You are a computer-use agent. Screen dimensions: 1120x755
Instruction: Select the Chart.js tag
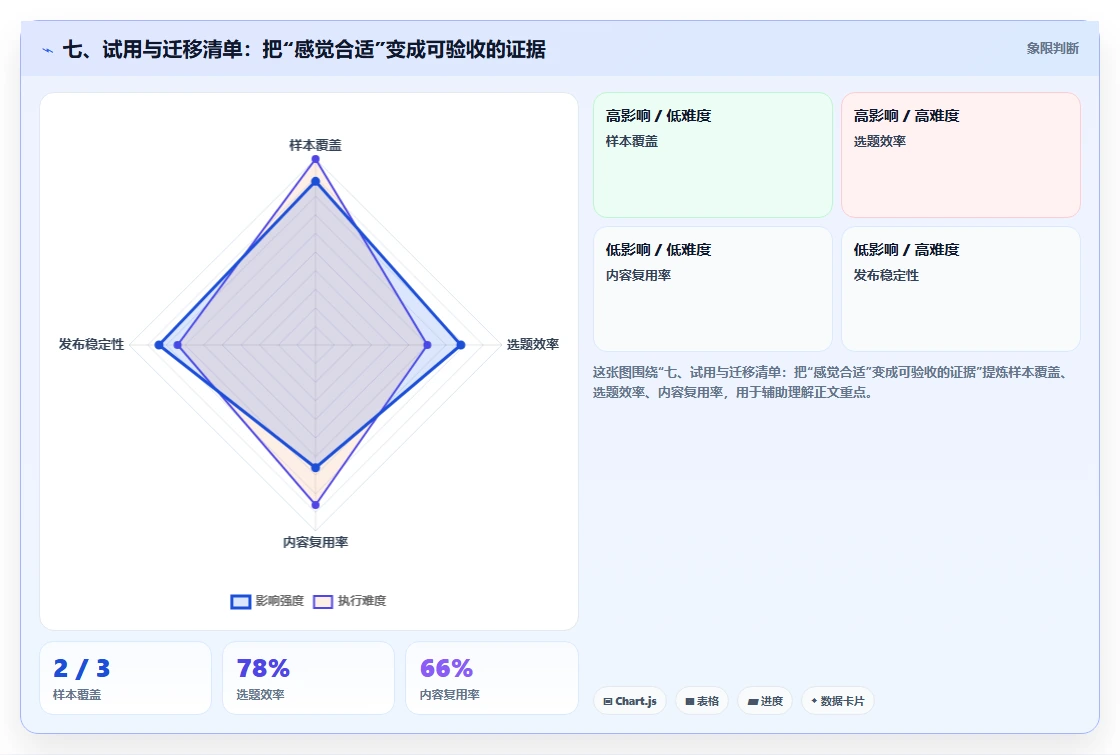click(629, 701)
